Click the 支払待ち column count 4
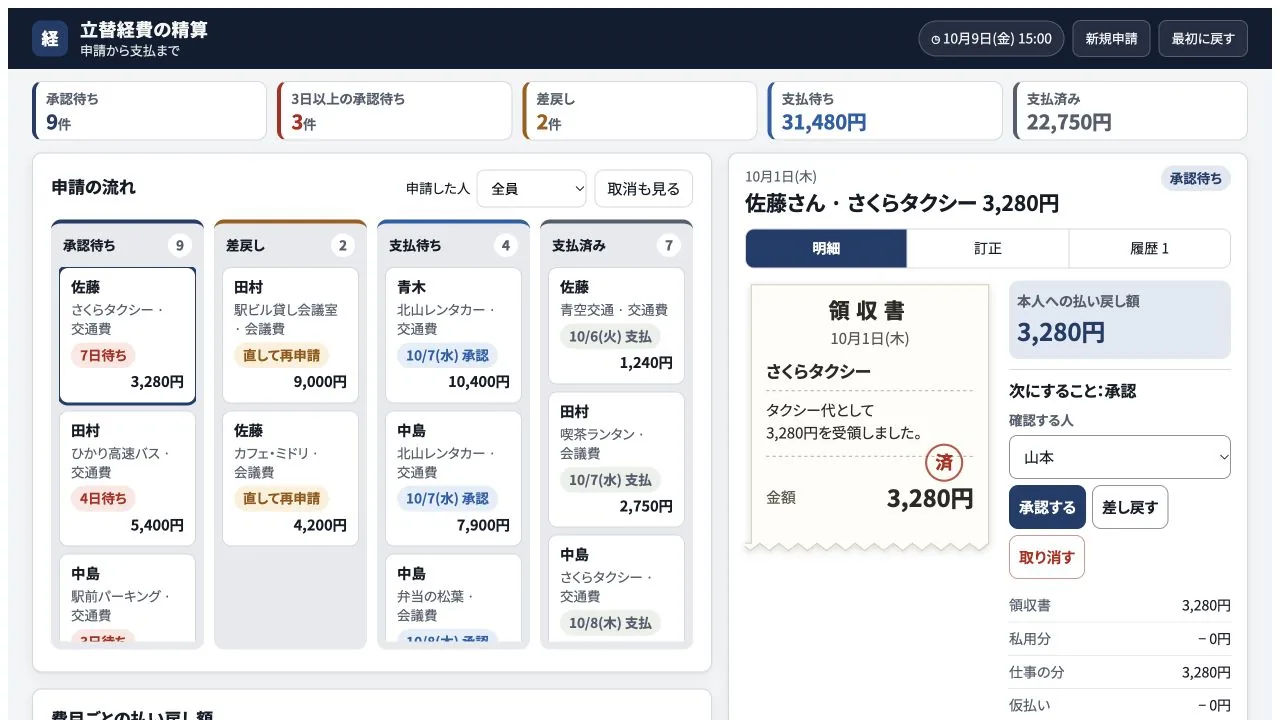The image size is (1280, 720). pyautogui.click(x=505, y=245)
